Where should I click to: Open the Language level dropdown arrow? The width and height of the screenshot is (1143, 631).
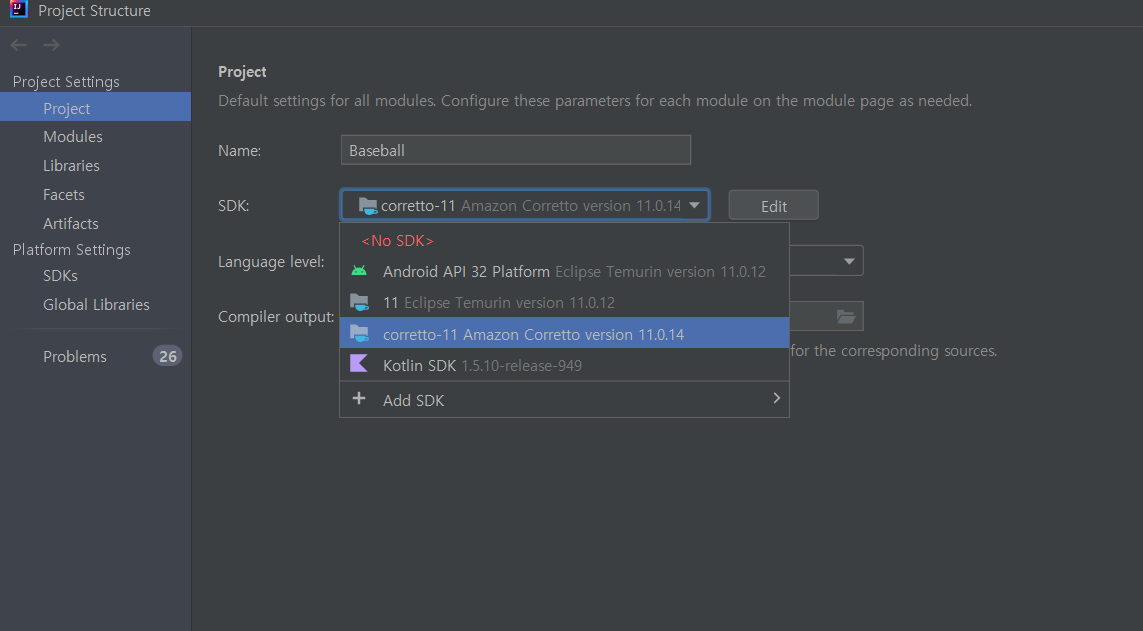849,262
